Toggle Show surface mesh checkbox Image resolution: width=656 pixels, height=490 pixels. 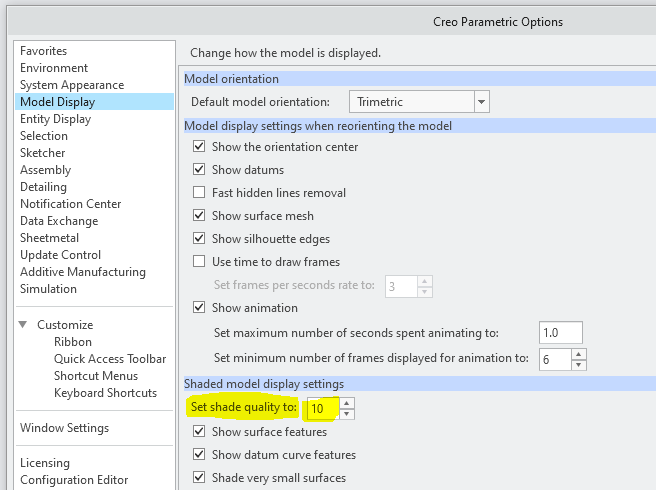[199, 216]
